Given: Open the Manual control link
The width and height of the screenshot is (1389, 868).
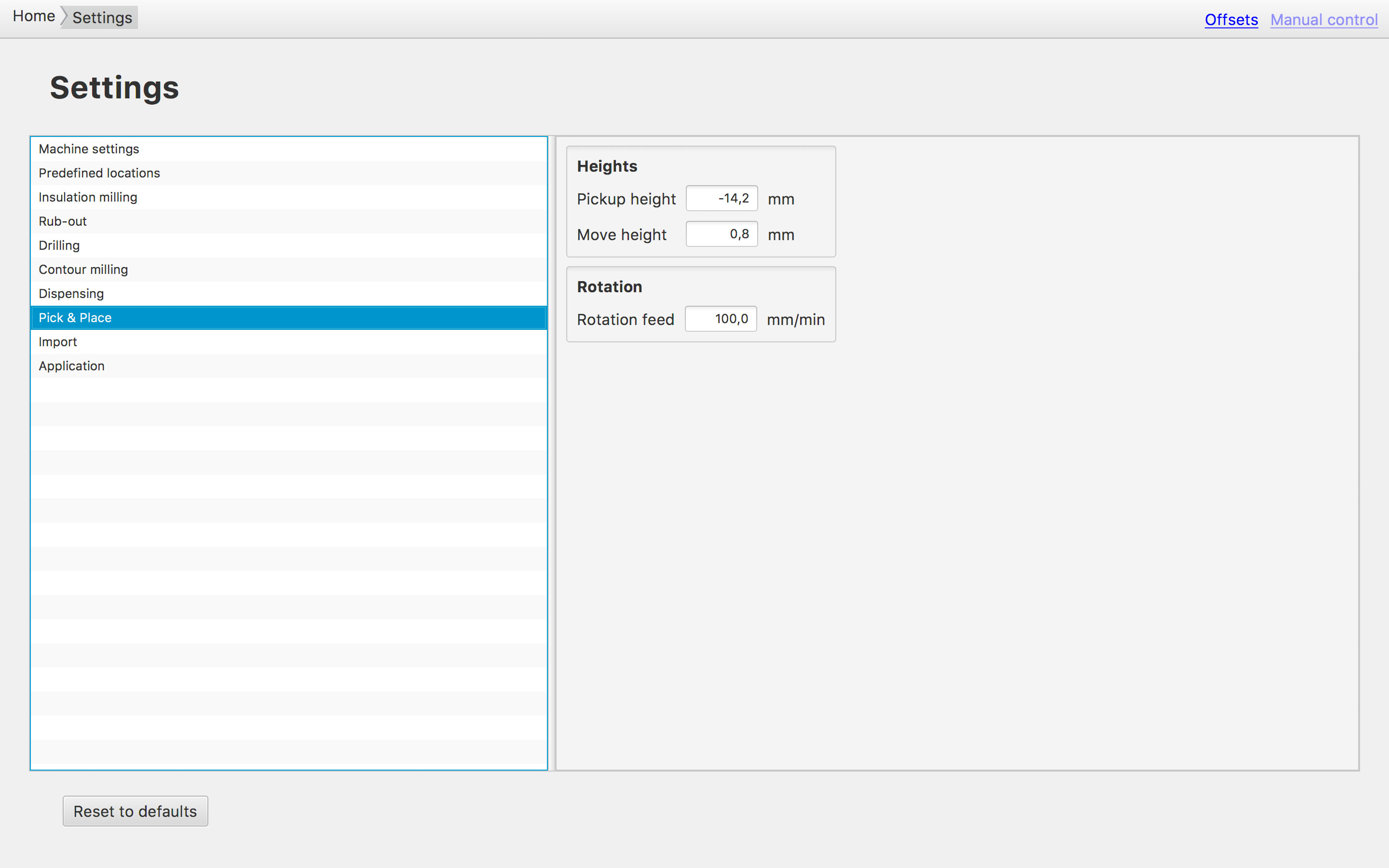Looking at the screenshot, I should [1323, 19].
